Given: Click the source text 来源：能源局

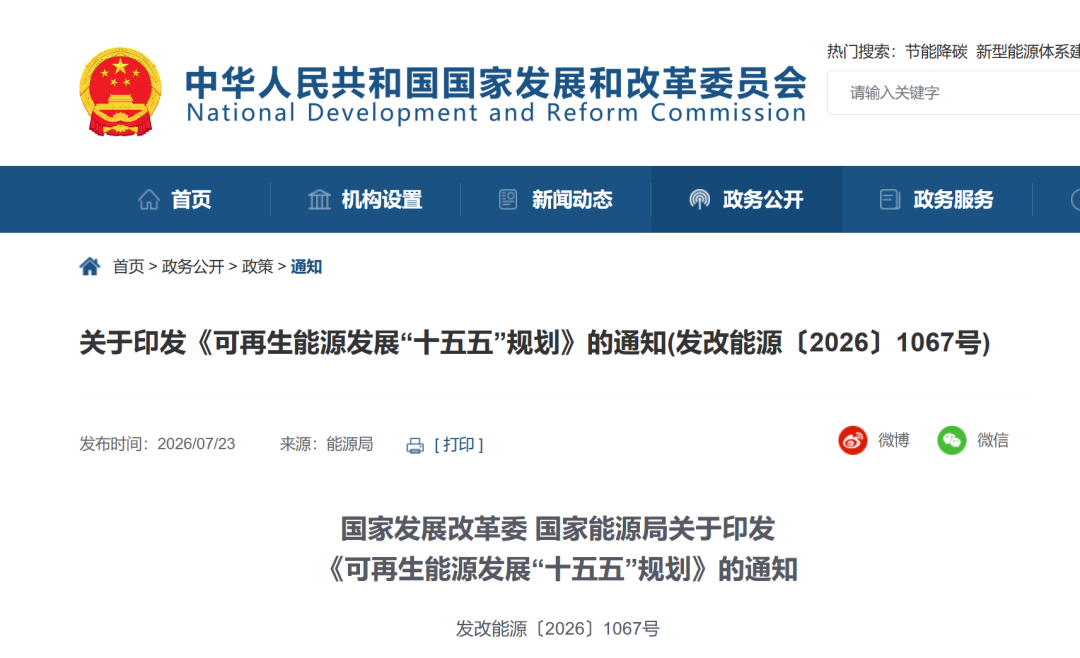Looking at the screenshot, I should [x=326, y=444].
